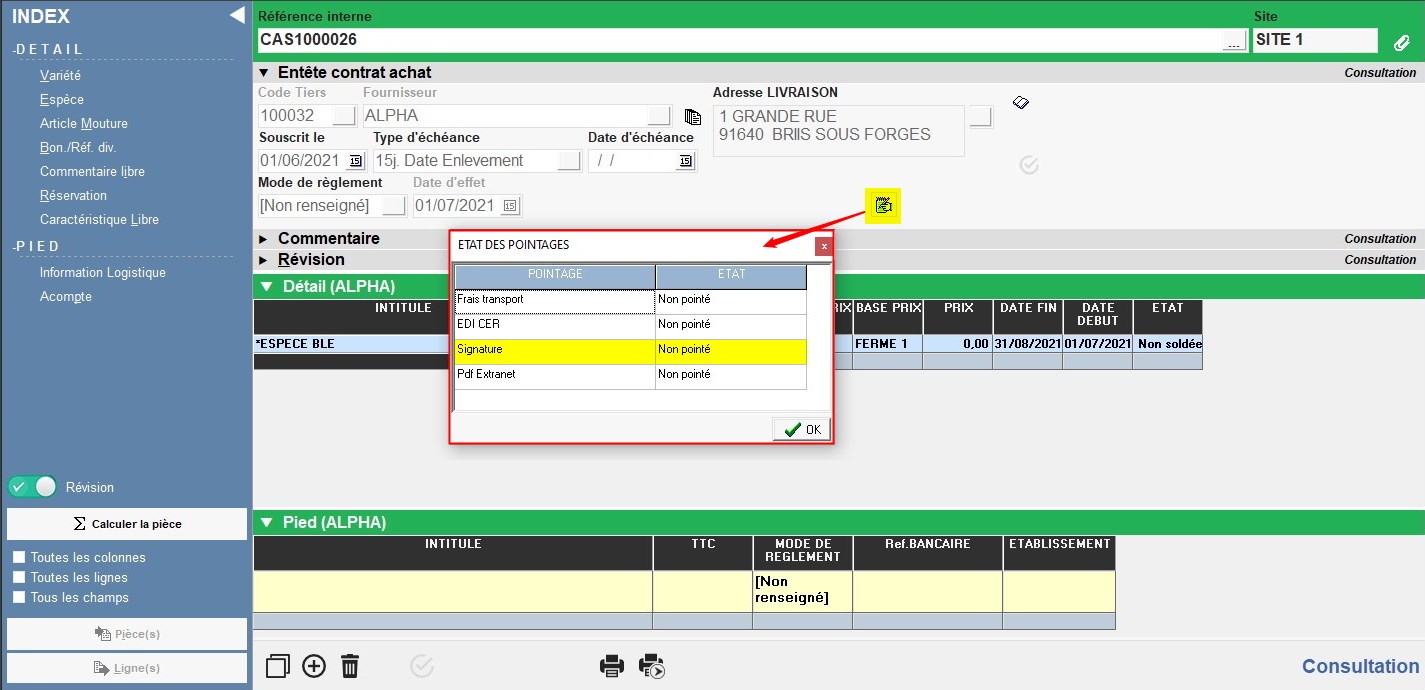Click the yellow highlighted pointage status icon
The width and height of the screenshot is (1425, 690).
point(883,205)
